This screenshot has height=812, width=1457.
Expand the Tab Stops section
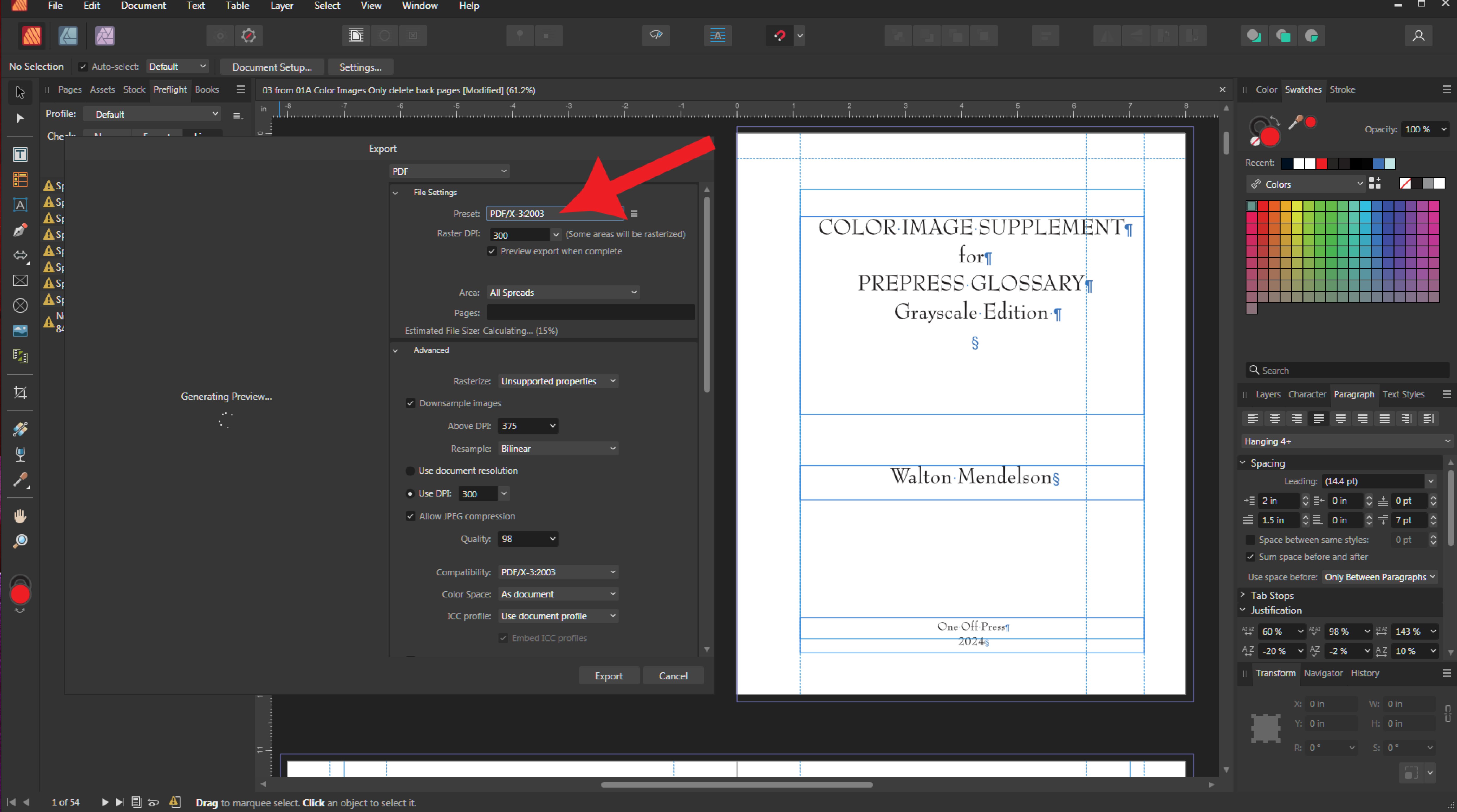pyautogui.click(x=1243, y=595)
